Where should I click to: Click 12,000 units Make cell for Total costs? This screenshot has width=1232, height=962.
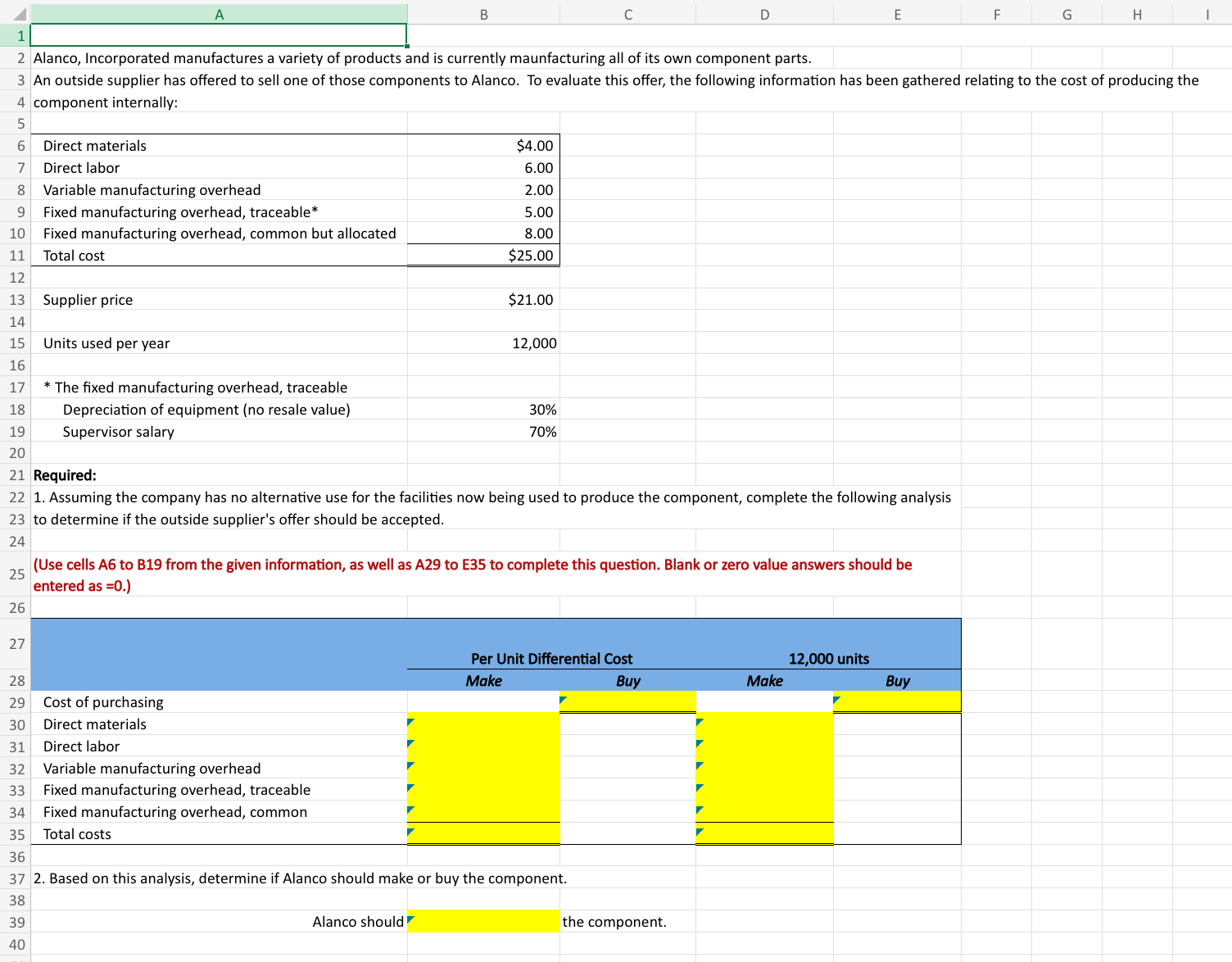[x=764, y=834]
